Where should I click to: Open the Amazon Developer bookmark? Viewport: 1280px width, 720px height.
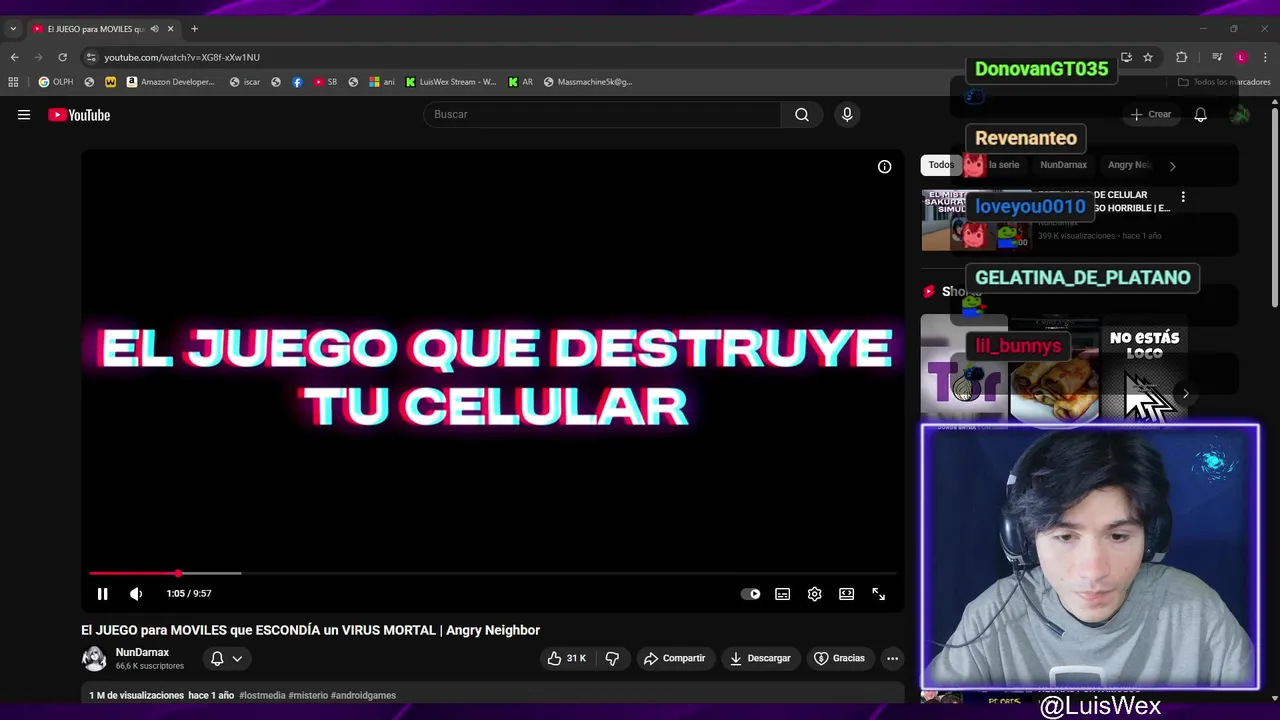tap(170, 82)
